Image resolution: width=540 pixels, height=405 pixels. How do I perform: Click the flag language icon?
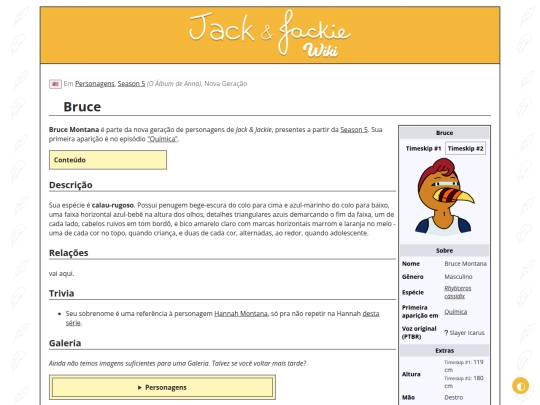(x=55, y=84)
